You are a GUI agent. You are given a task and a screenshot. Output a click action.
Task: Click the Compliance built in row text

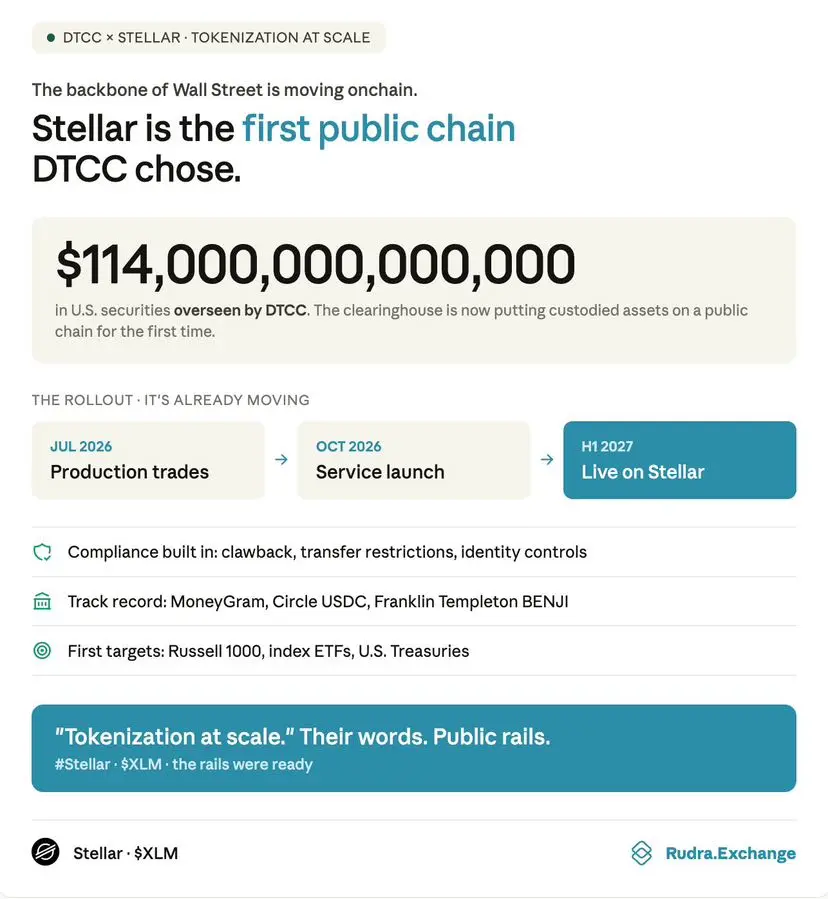[327, 552]
